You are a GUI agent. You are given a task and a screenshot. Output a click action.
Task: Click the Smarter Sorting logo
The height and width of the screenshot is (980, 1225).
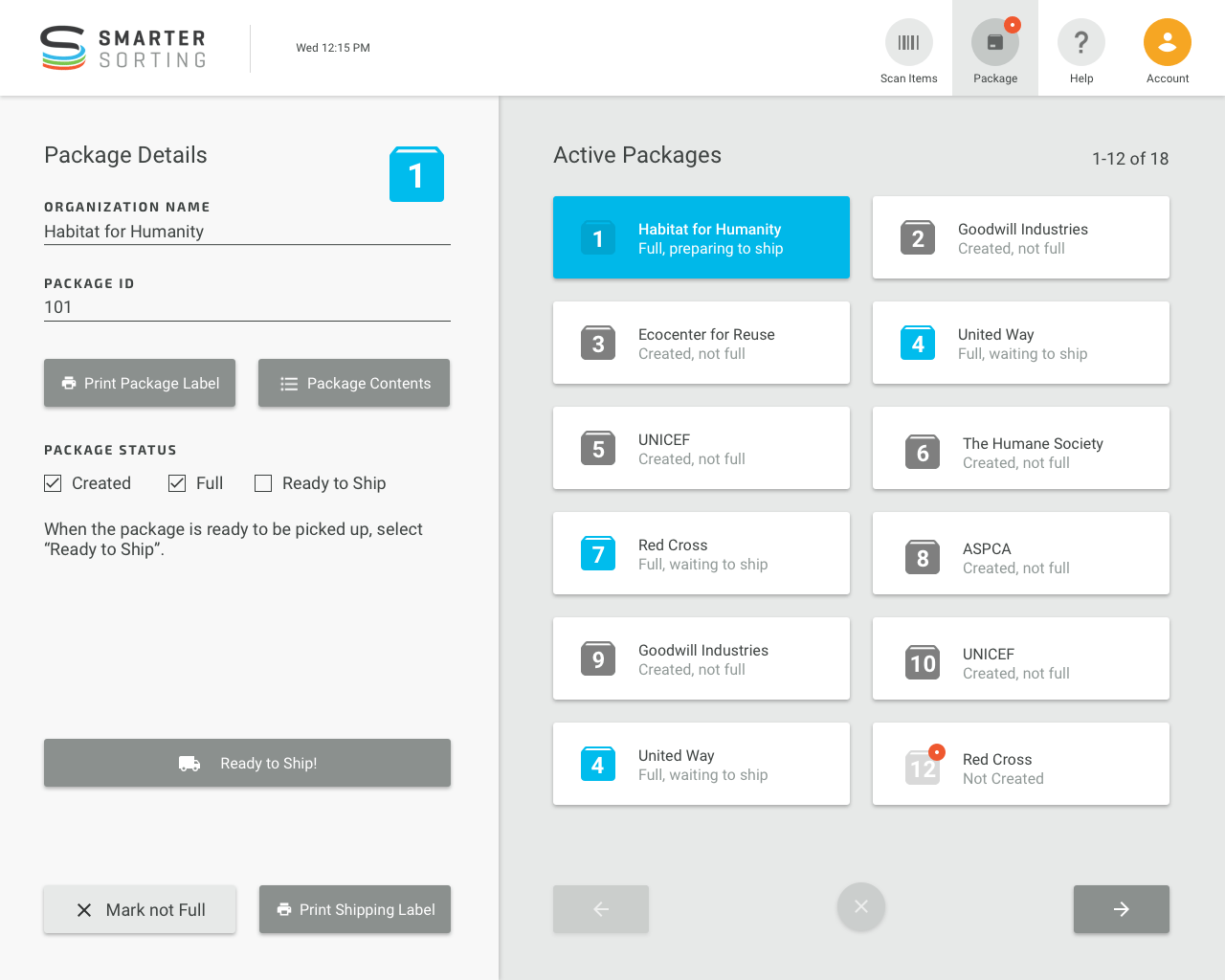123,48
